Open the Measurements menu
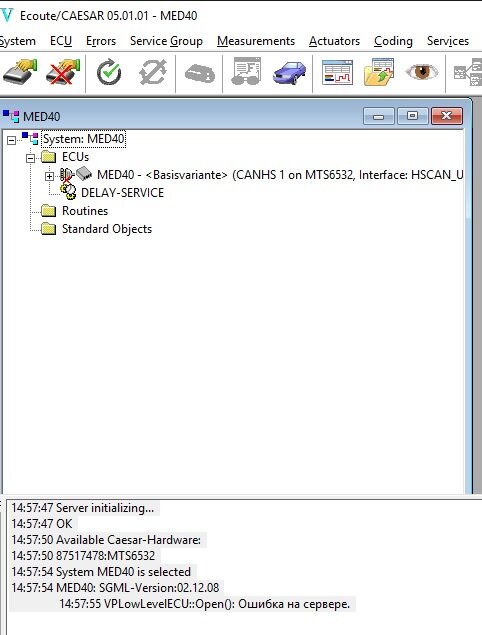Image resolution: width=482 pixels, height=635 pixels. (256, 41)
